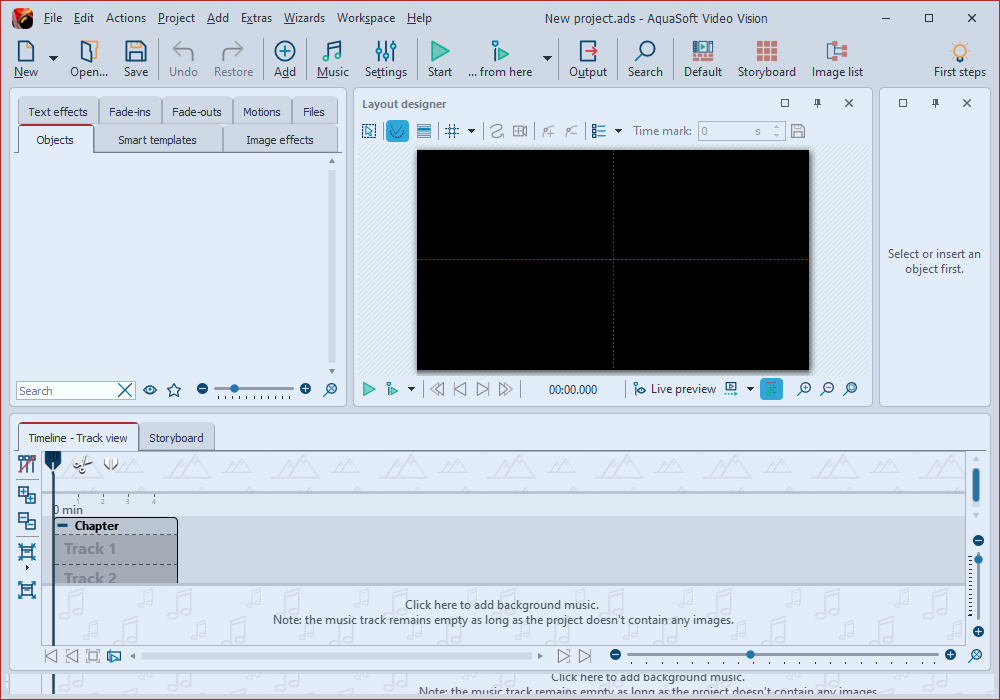Viewport: 1000px width, 700px height.
Task: Click the Add (plus circle) toolbar icon
Action: pyautogui.click(x=284, y=58)
